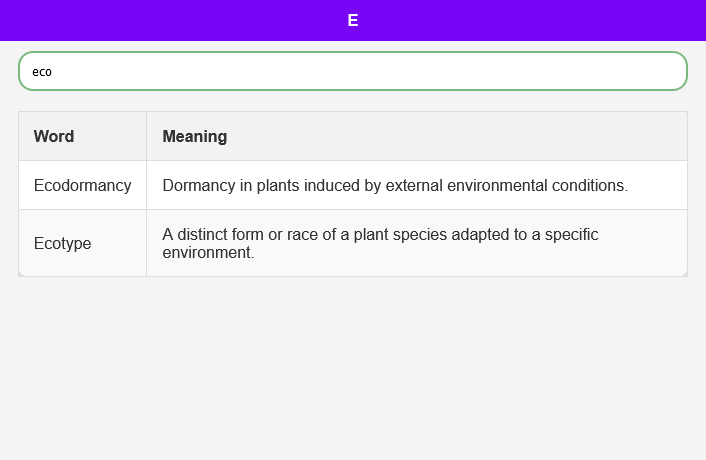Click the typed "eco" text in the search box
This screenshot has width=706, height=460.
(42, 72)
